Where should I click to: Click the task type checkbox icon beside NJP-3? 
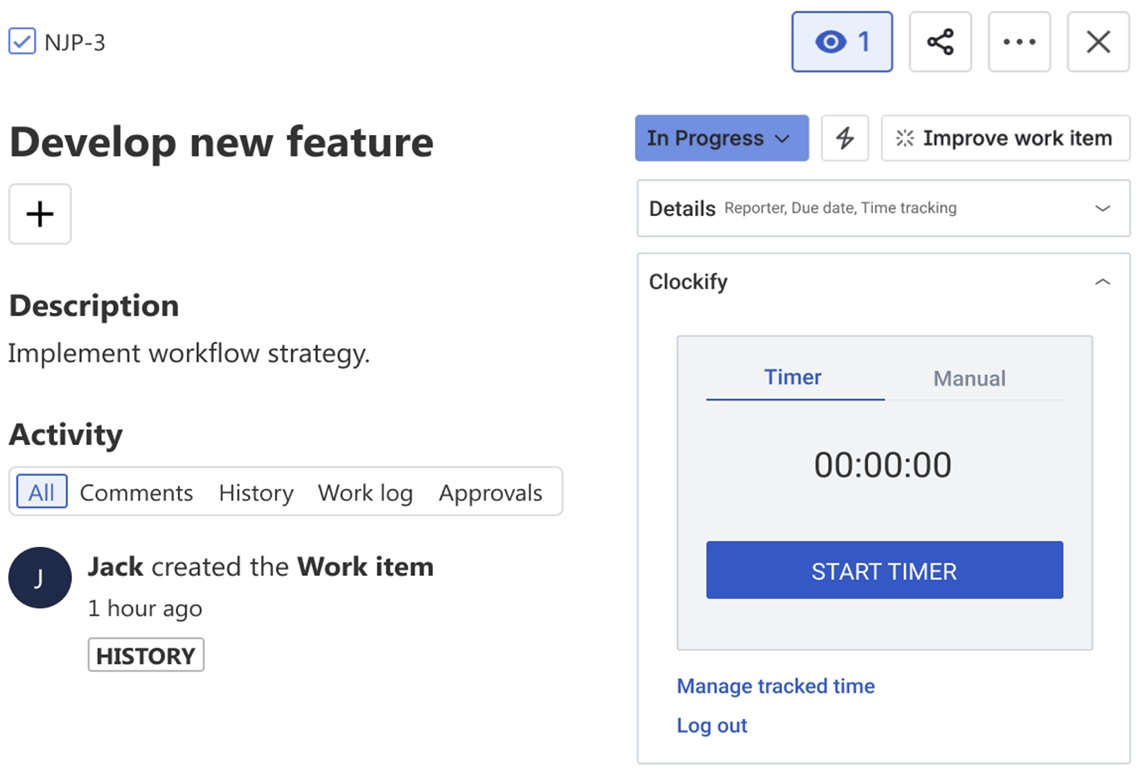pyautogui.click(x=22, y=41)
